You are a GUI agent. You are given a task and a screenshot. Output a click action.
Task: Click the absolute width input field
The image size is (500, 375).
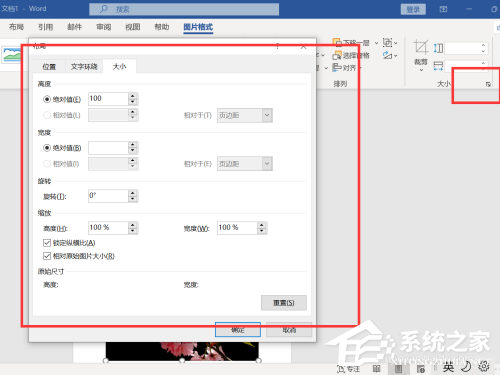pyautogui.click(x=108, y=148)
